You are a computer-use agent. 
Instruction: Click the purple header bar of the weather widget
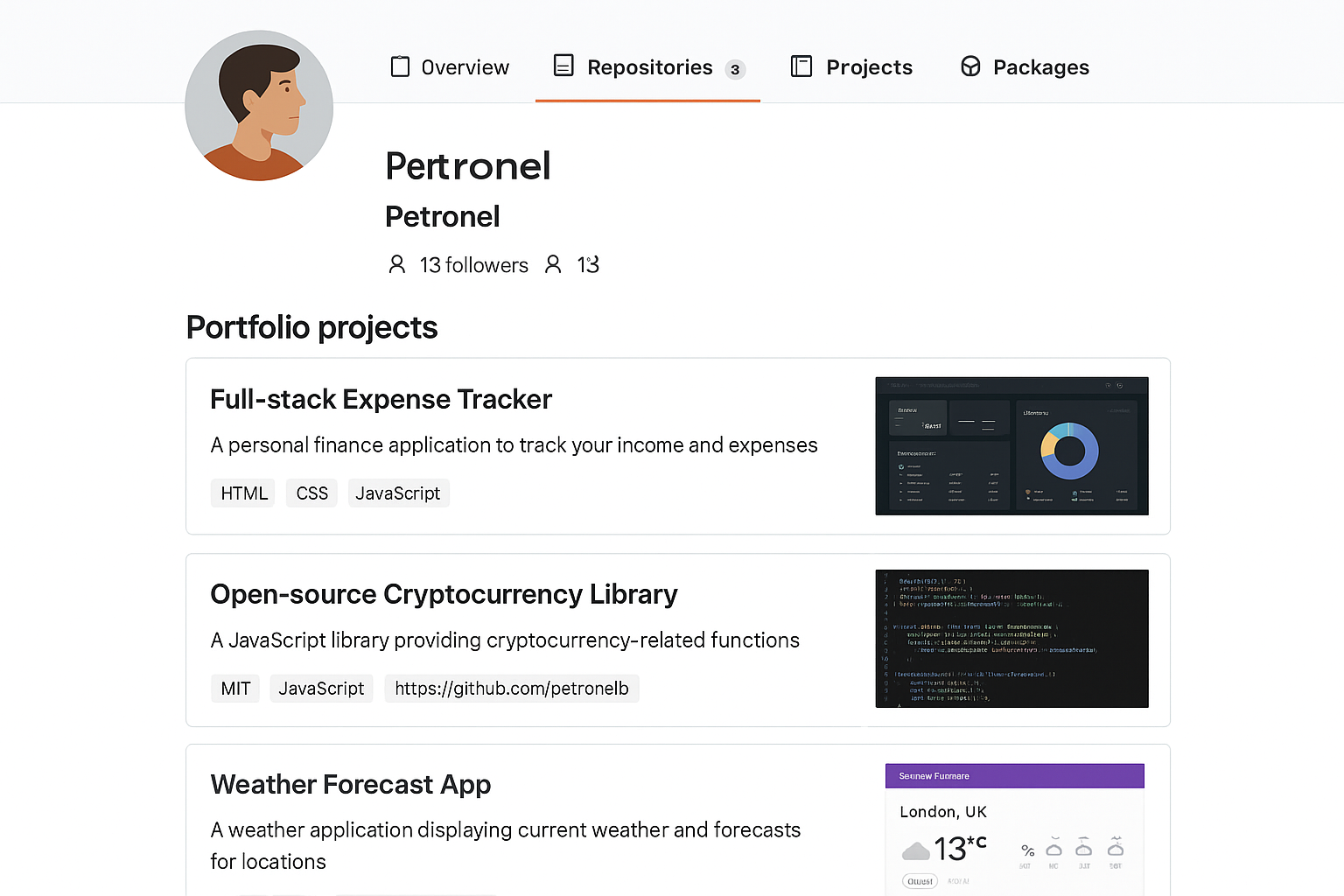coord(1014,775)
